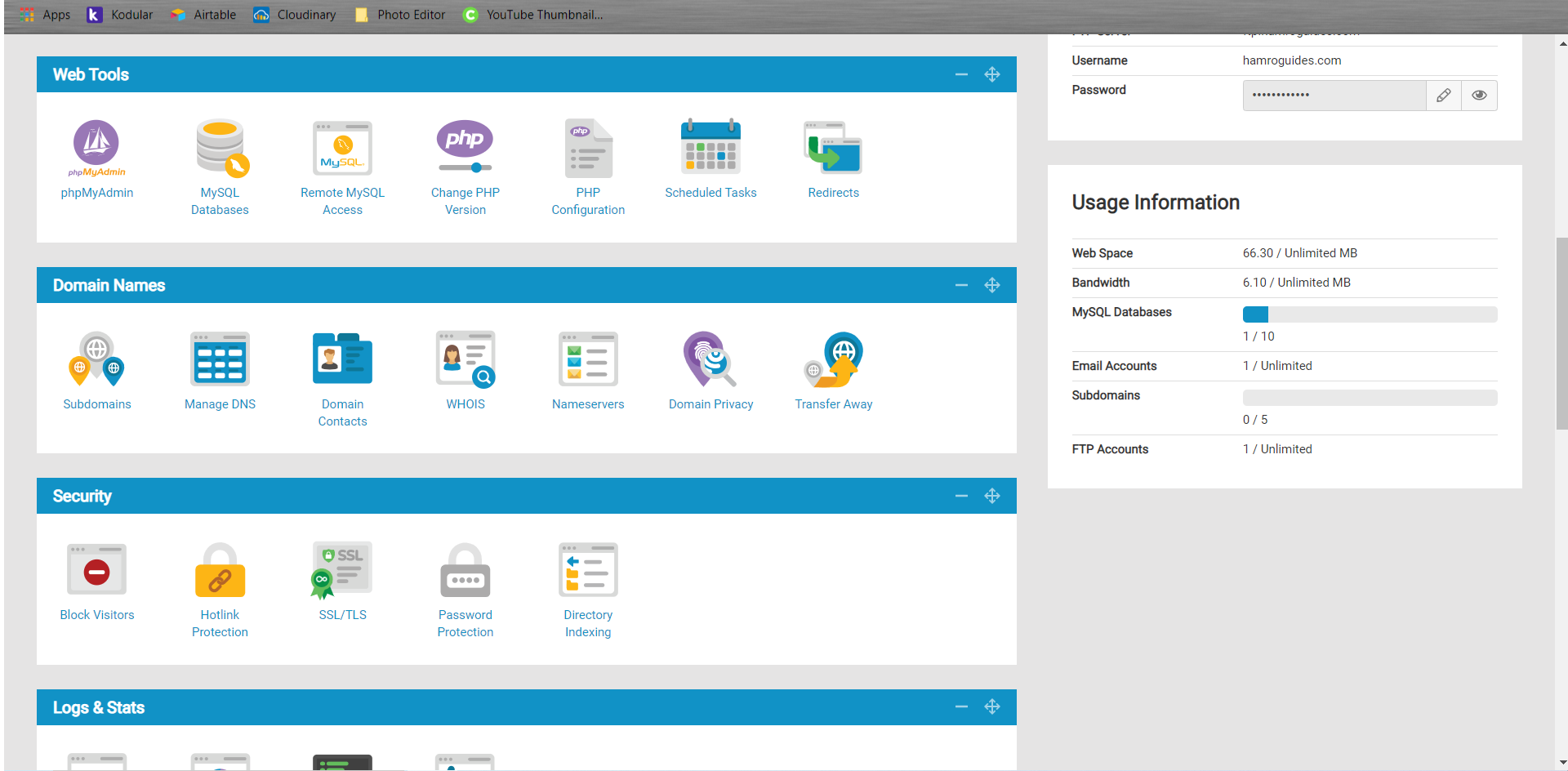The image size is (1568, 771).
Task: Edit password using the pencil icon
Action: click(x=1444, y=96)
